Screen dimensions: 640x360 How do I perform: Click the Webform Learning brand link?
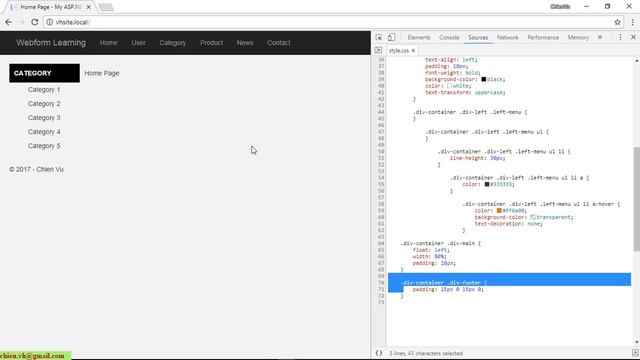tap(51, 42)
